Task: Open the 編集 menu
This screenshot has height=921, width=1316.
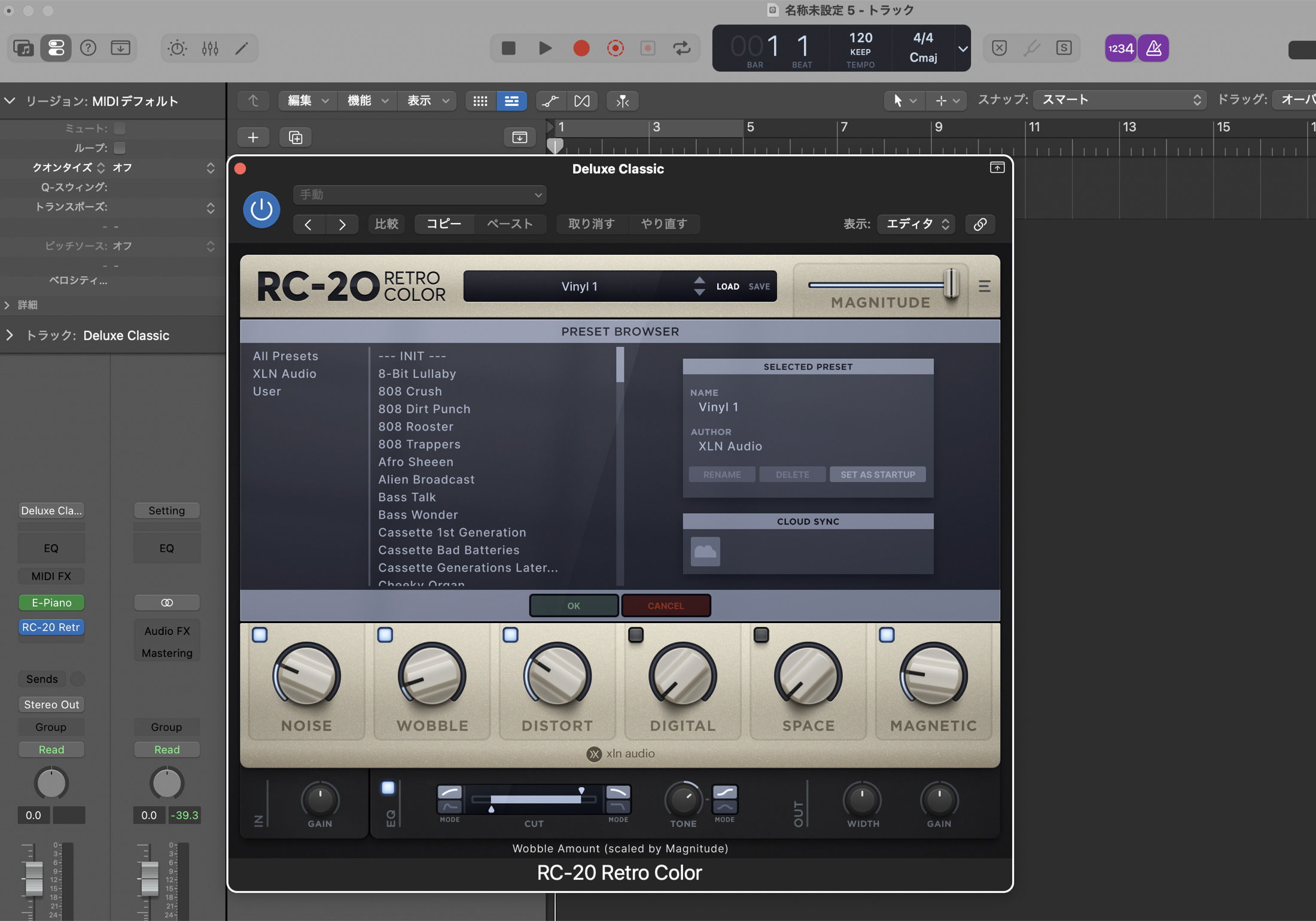Action: 308,101
